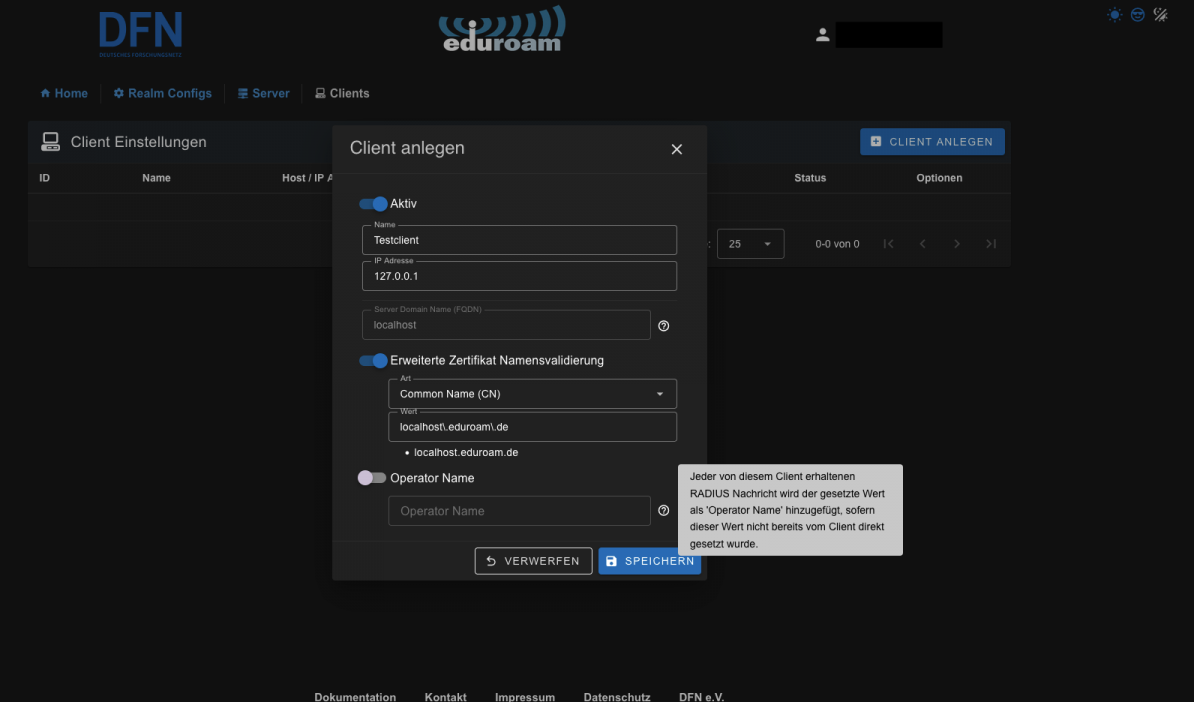
Task: Click help icon next to Operator Name field
Action: coord(664,511)
